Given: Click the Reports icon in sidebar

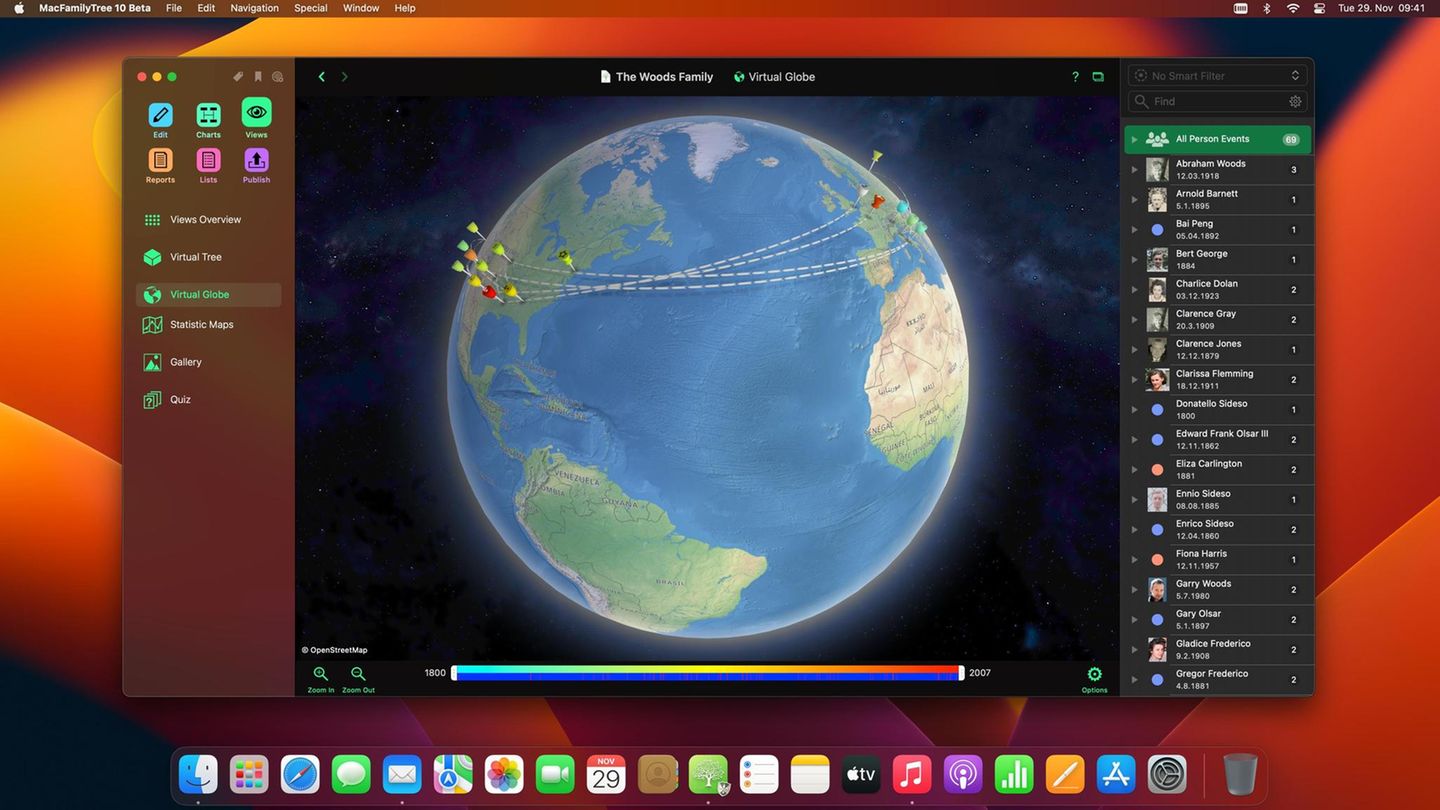Looking at the screenshot, I should click(x=160, y=160).
